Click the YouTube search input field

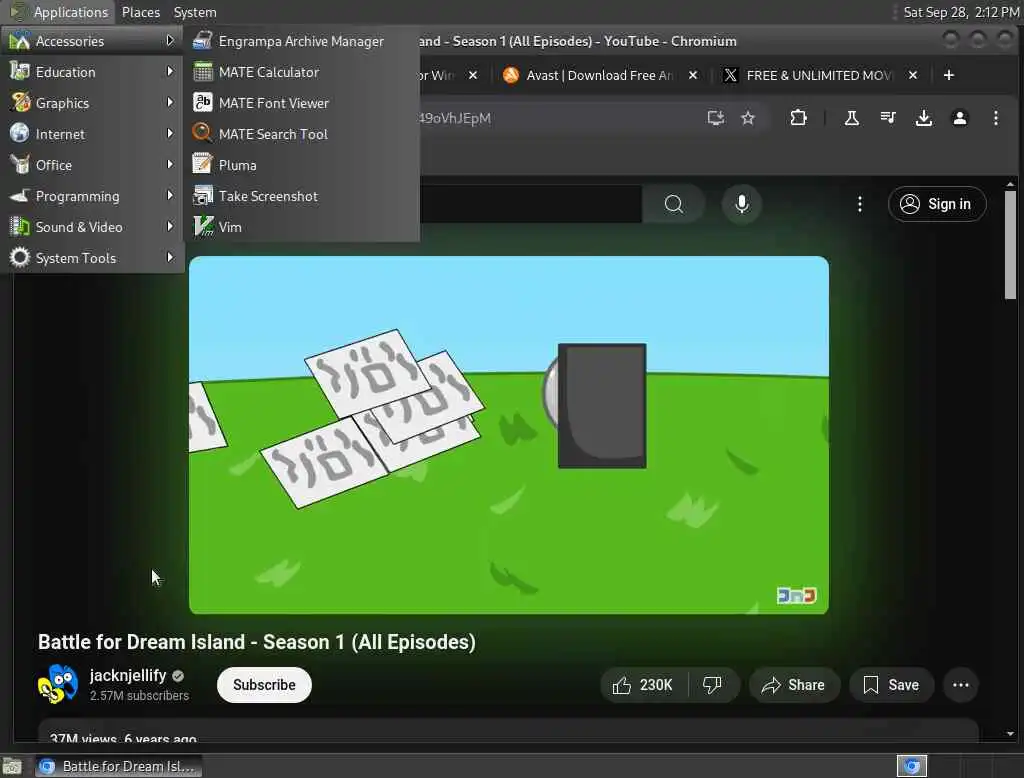tap(530, 204)
